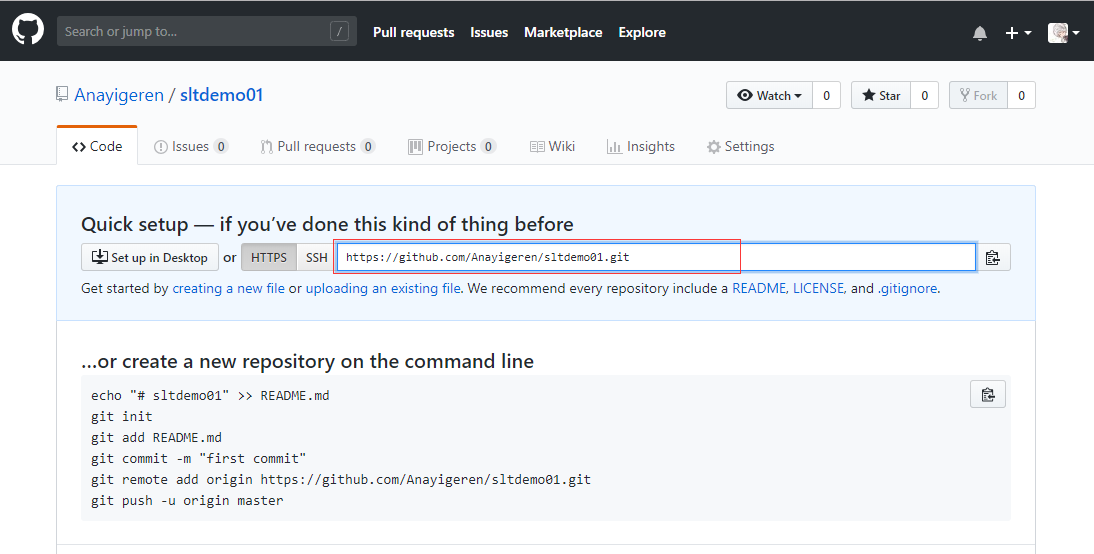Click the 'git init' command line
This screenshot has width=1094, height=554.
click(x=121, y=417)
